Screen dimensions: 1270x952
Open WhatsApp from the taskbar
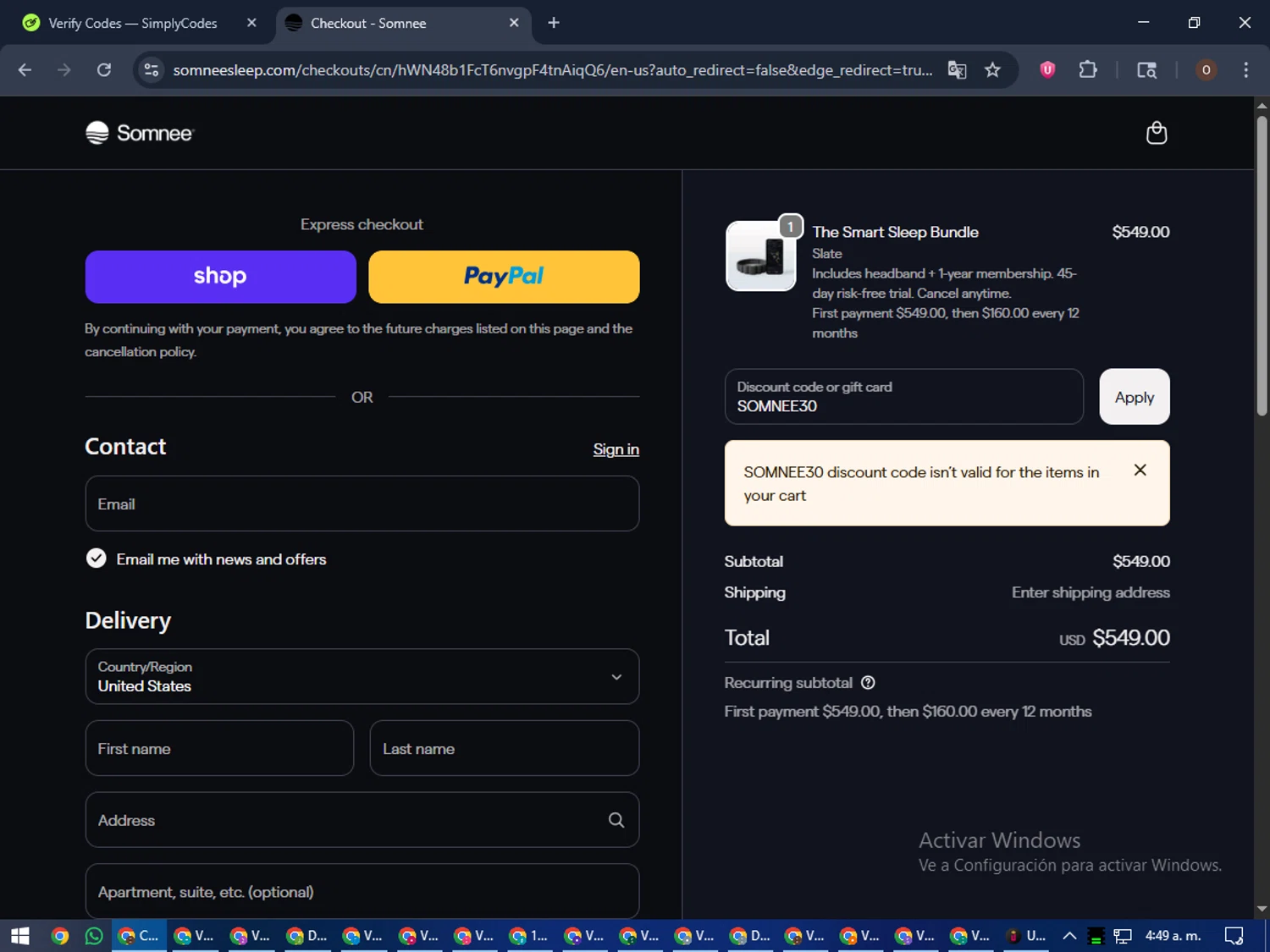[x=94, y=936]
